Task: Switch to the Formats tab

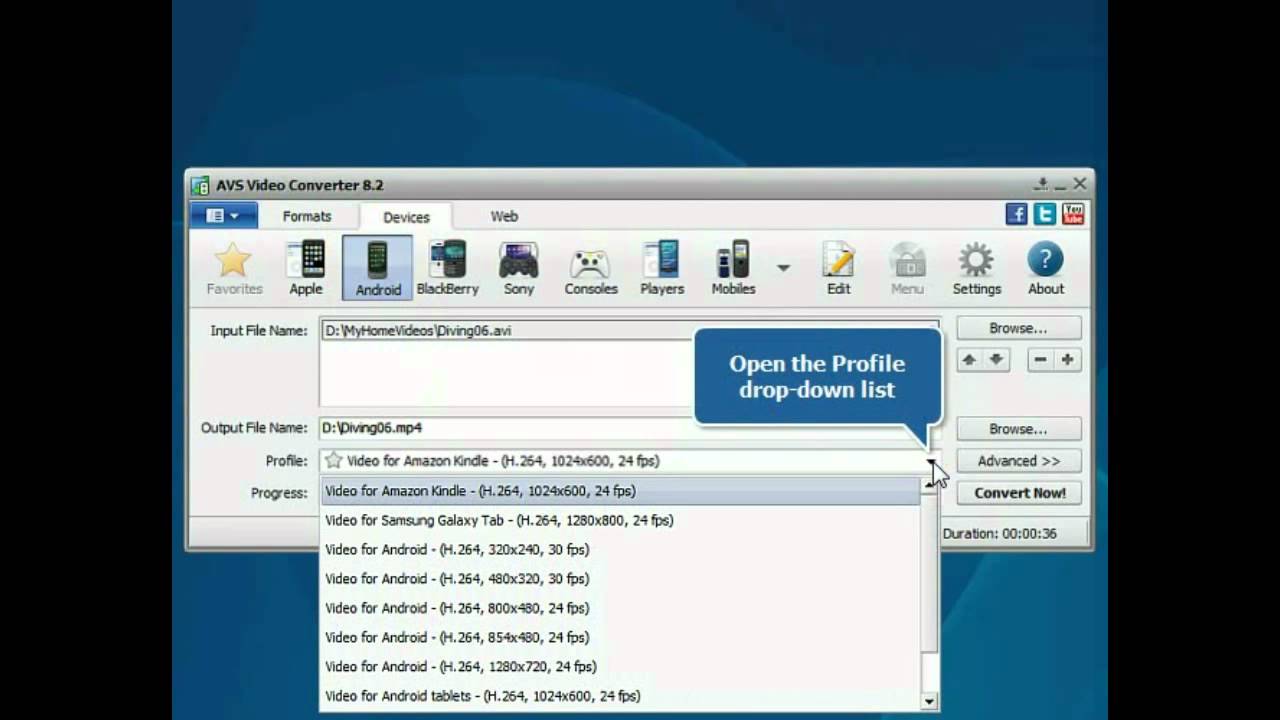Action: 306,216
